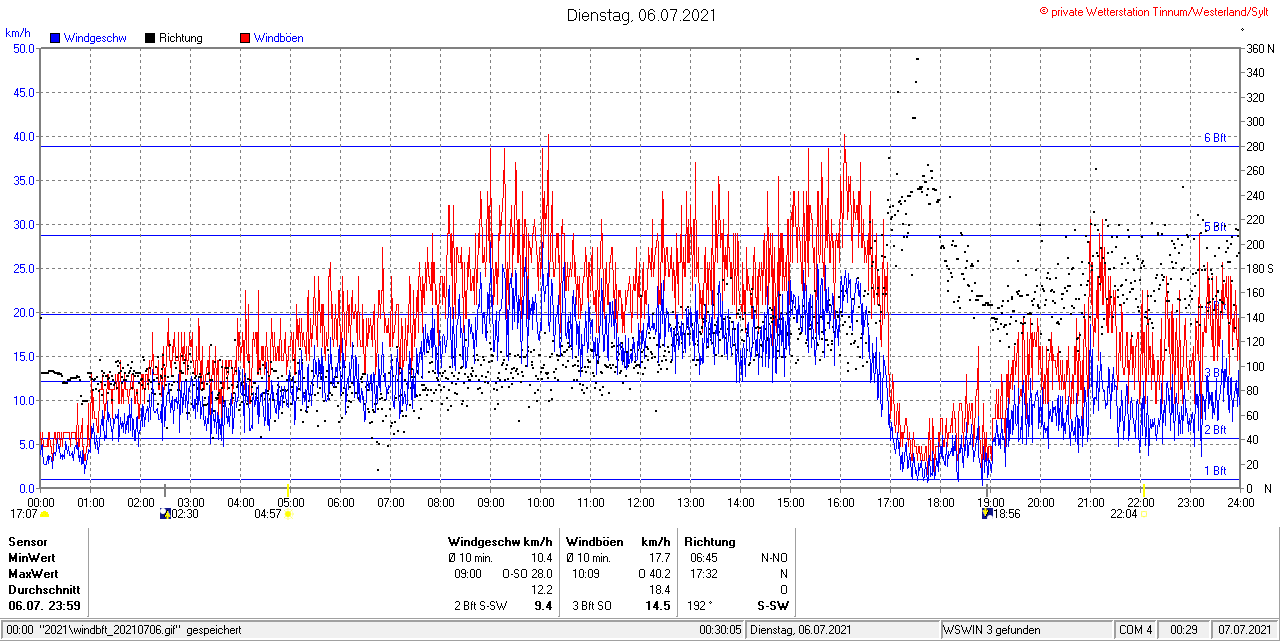Click the 00:29 status bar entry
1280x641 pixels.
pyautogui.click(x=1185, y=630)
